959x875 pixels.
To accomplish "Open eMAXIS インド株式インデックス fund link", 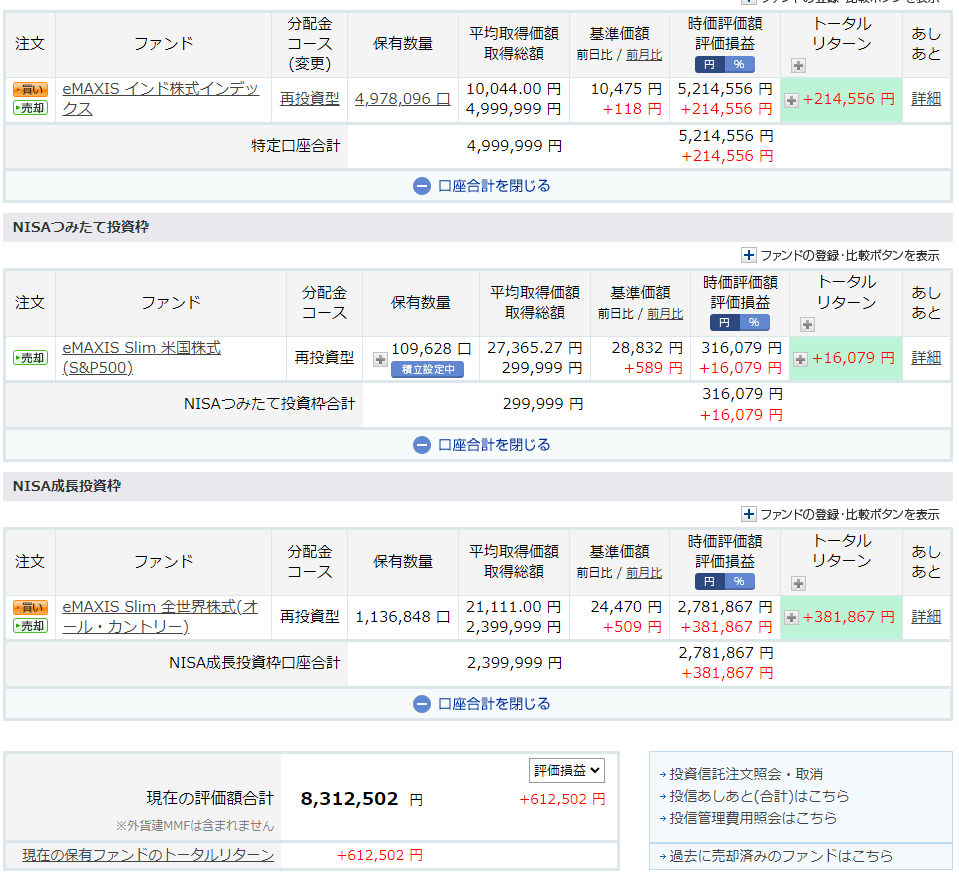I will 160,98.
